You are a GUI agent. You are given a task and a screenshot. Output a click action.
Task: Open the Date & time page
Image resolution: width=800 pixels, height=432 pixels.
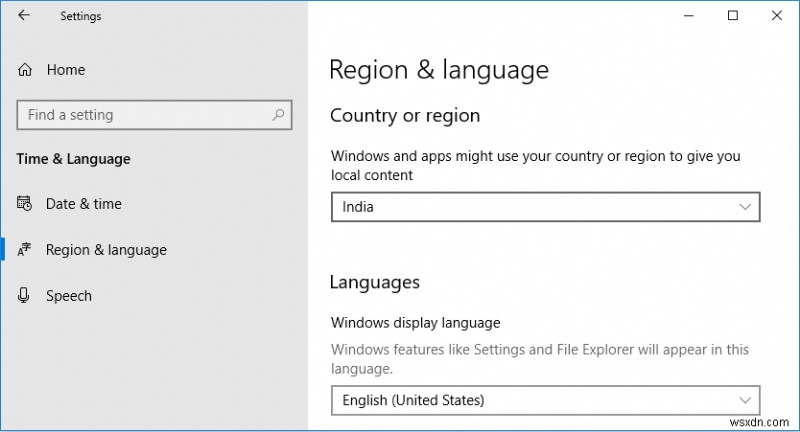point(84,204)
